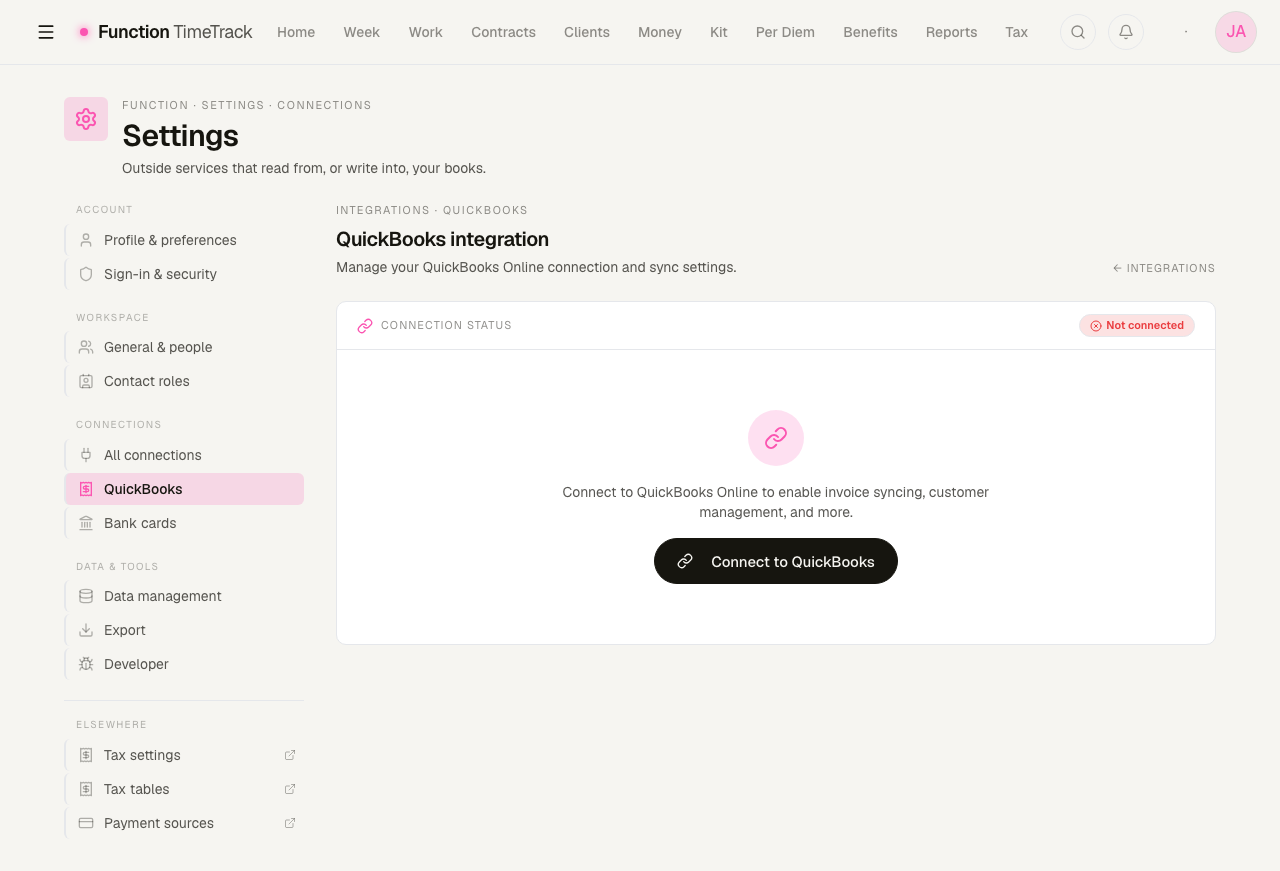Show All connections page
Image resolution: width=1280 pixels, height=871 pixels.
point(184,455)
